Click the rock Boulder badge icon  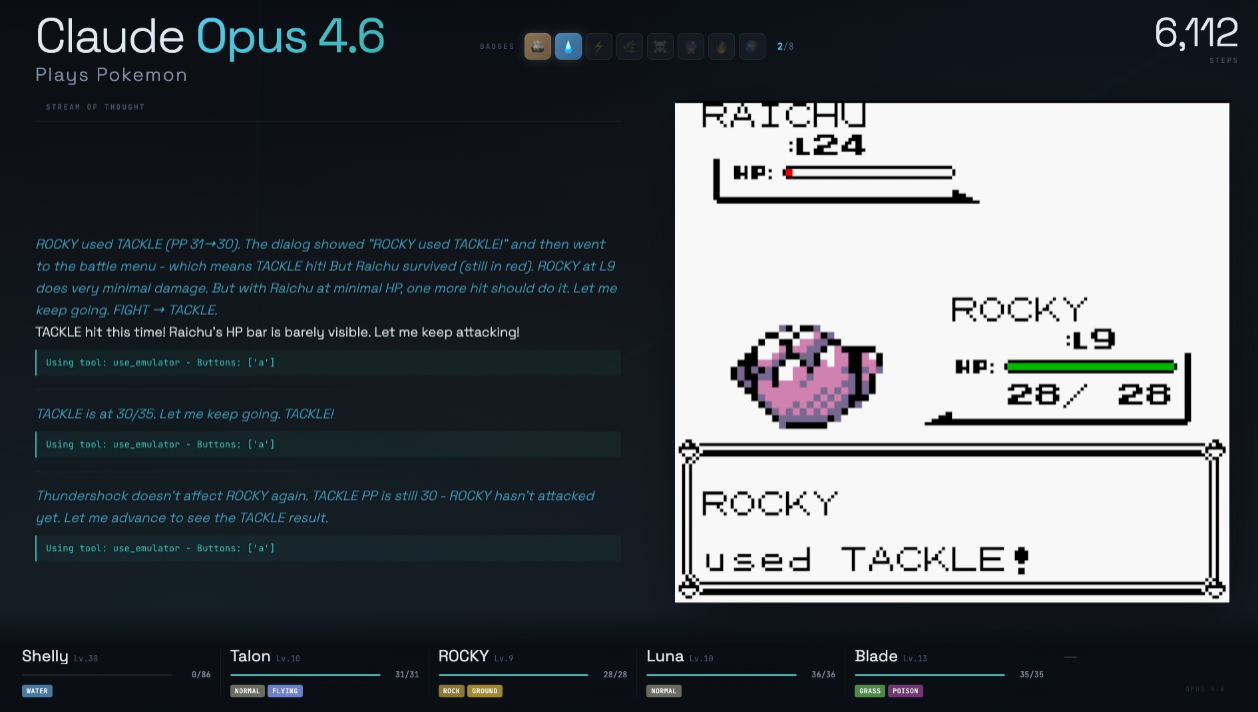point(538,46)
